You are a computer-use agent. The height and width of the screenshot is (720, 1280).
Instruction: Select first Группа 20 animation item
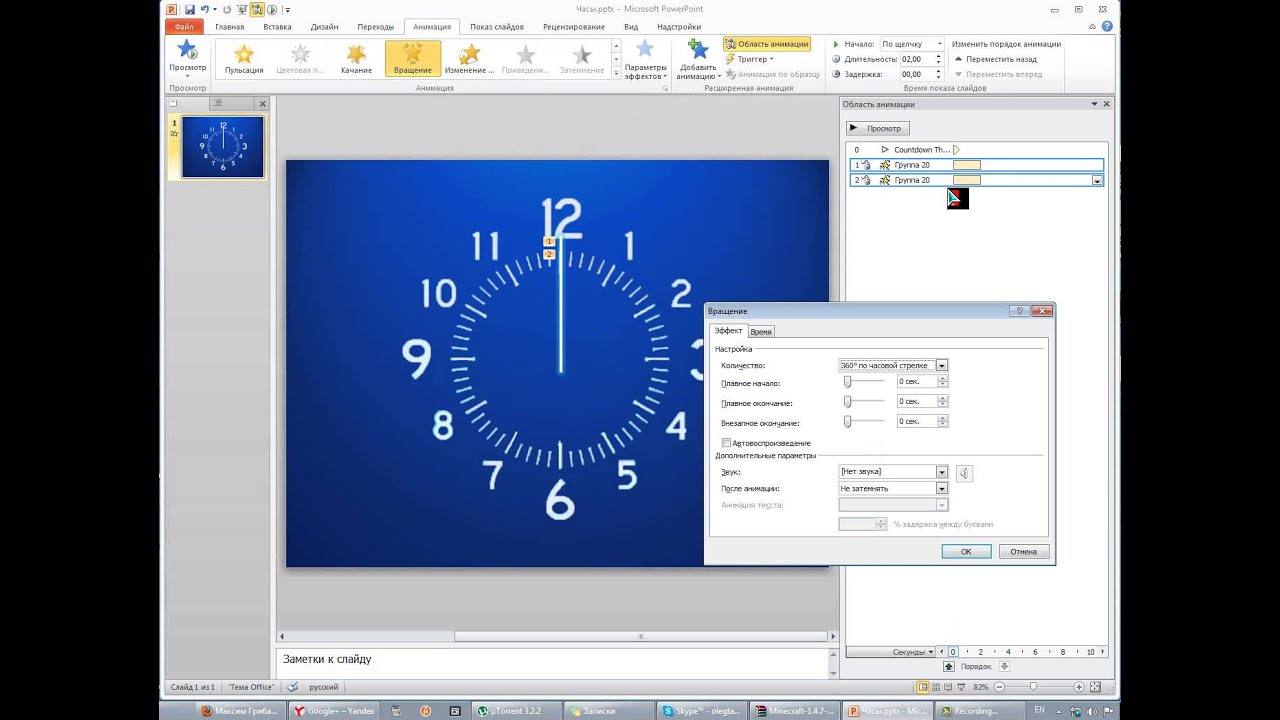click(x=976, y=165)
